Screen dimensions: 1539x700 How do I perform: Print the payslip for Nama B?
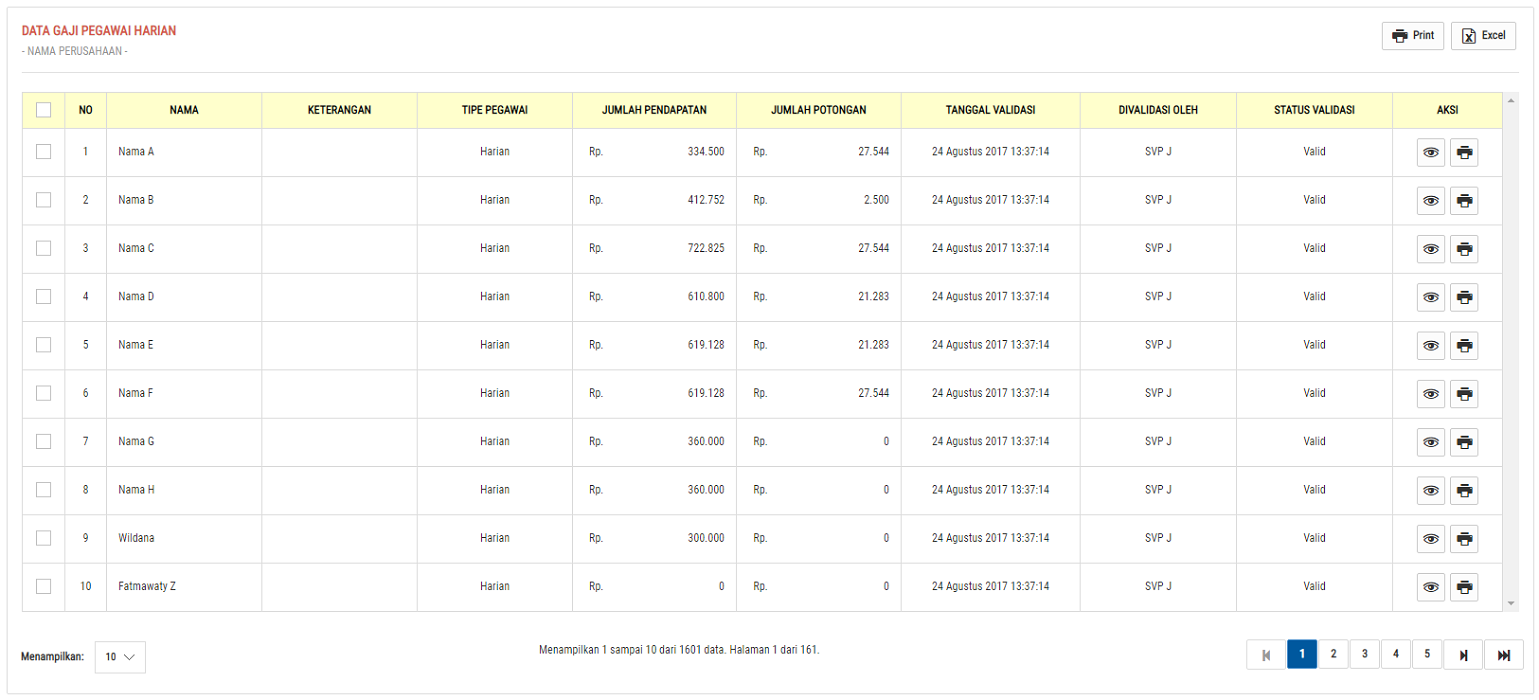point(1464,201)
